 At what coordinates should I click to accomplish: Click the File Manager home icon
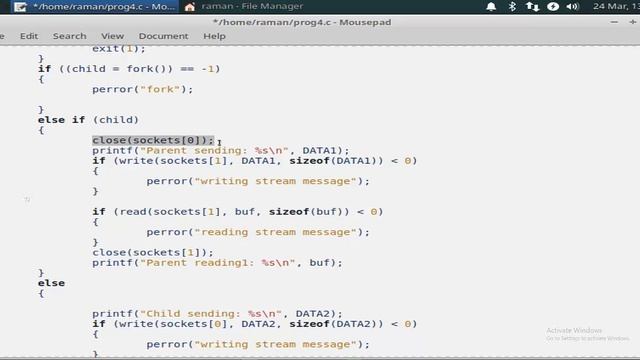[x=190, y=7]
